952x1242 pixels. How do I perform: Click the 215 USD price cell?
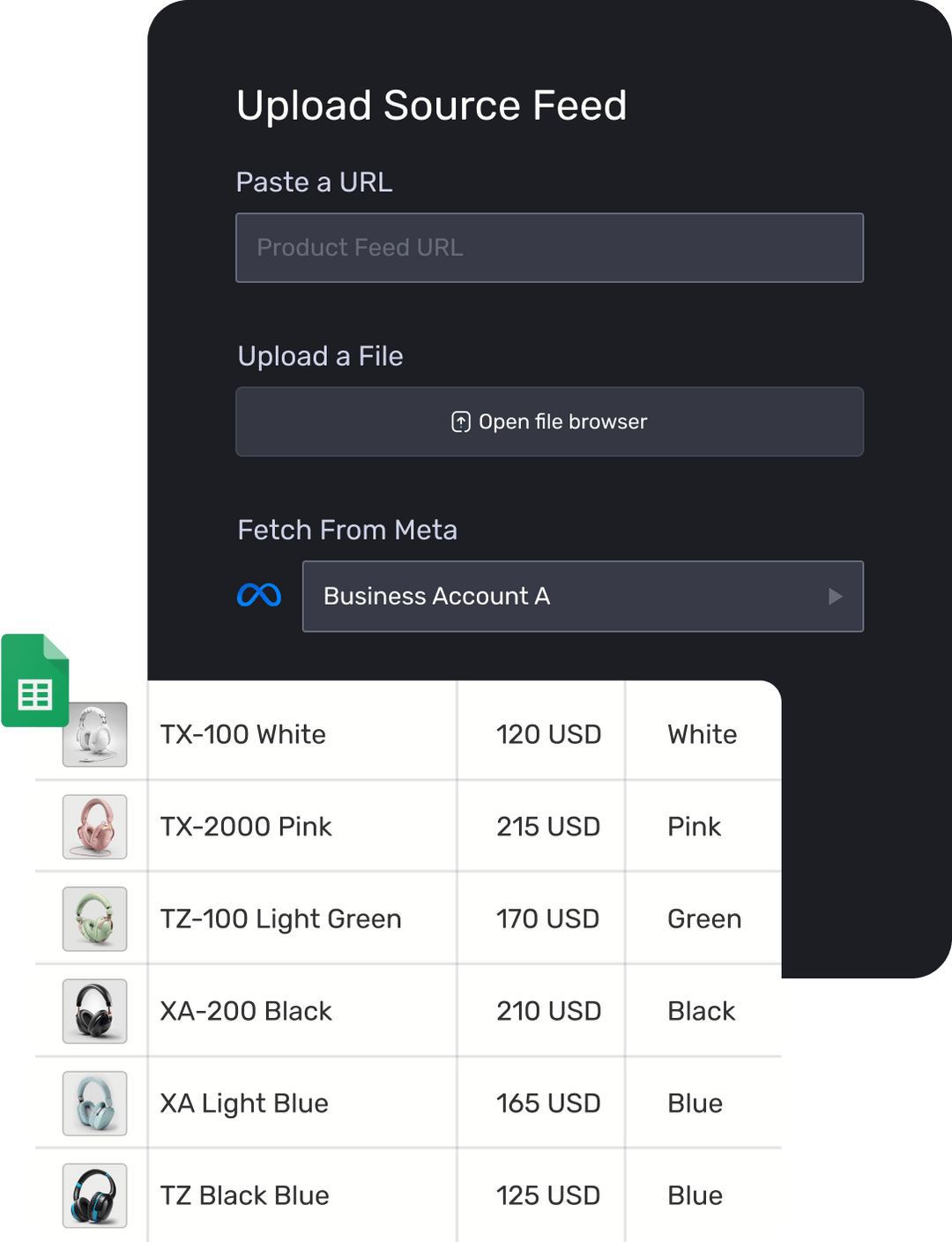point(547,827)
